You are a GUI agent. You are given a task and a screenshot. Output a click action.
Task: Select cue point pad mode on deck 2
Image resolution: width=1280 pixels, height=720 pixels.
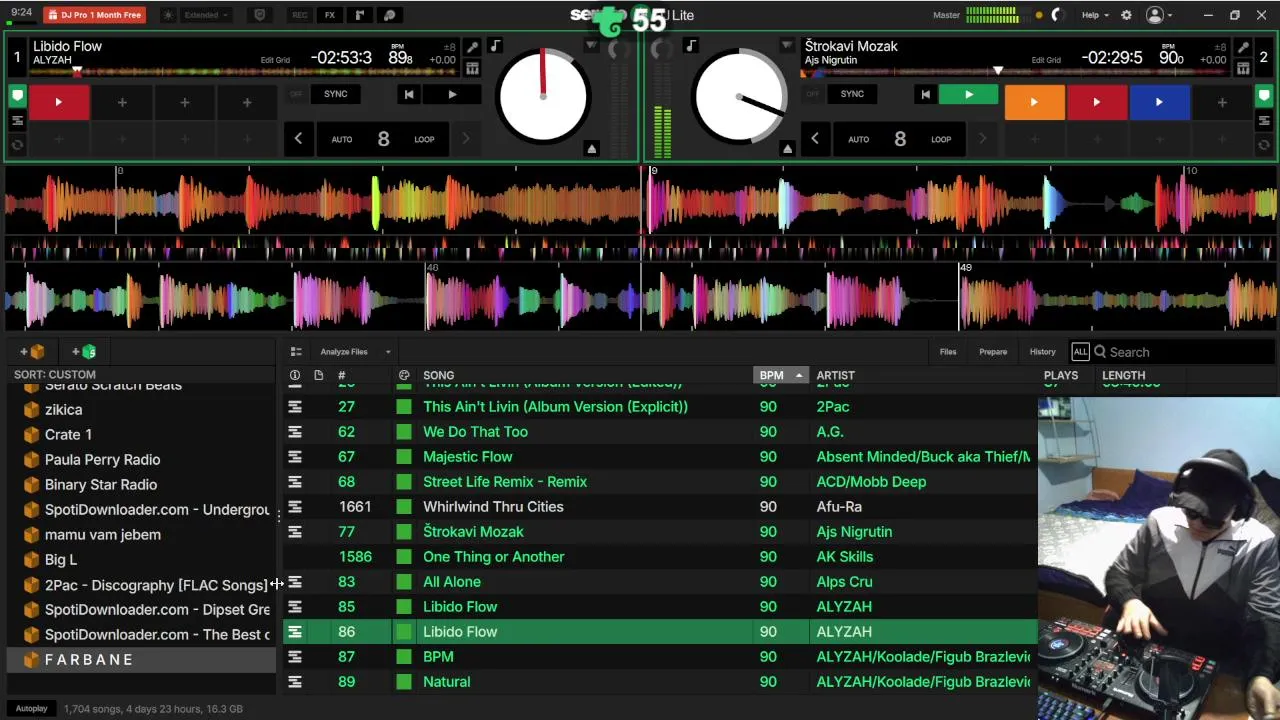tap(1264, 96)
